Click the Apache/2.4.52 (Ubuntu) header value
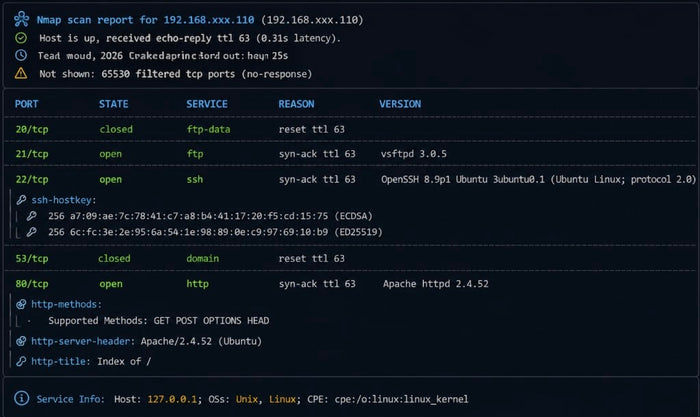This screenshot has width=700, height=417. pos(201,341)
